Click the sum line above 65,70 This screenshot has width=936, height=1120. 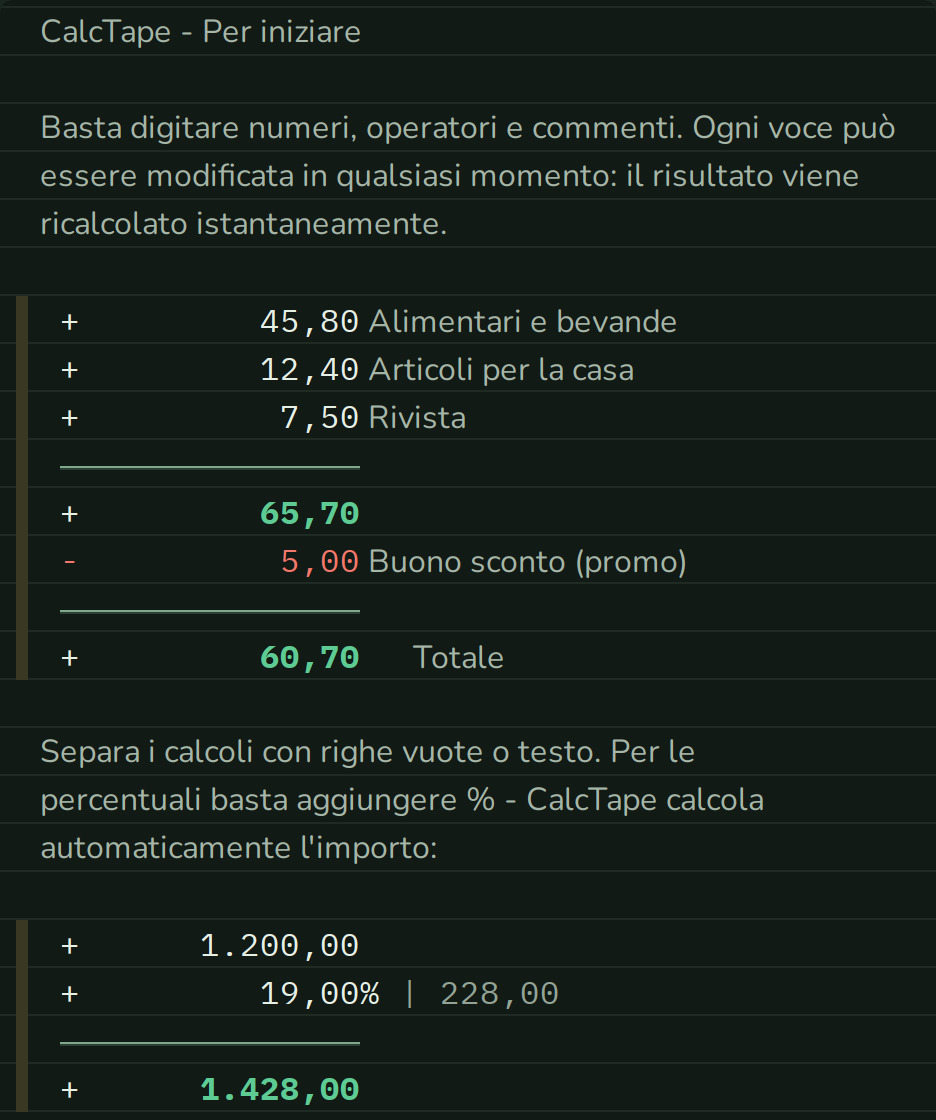[209, 467]
